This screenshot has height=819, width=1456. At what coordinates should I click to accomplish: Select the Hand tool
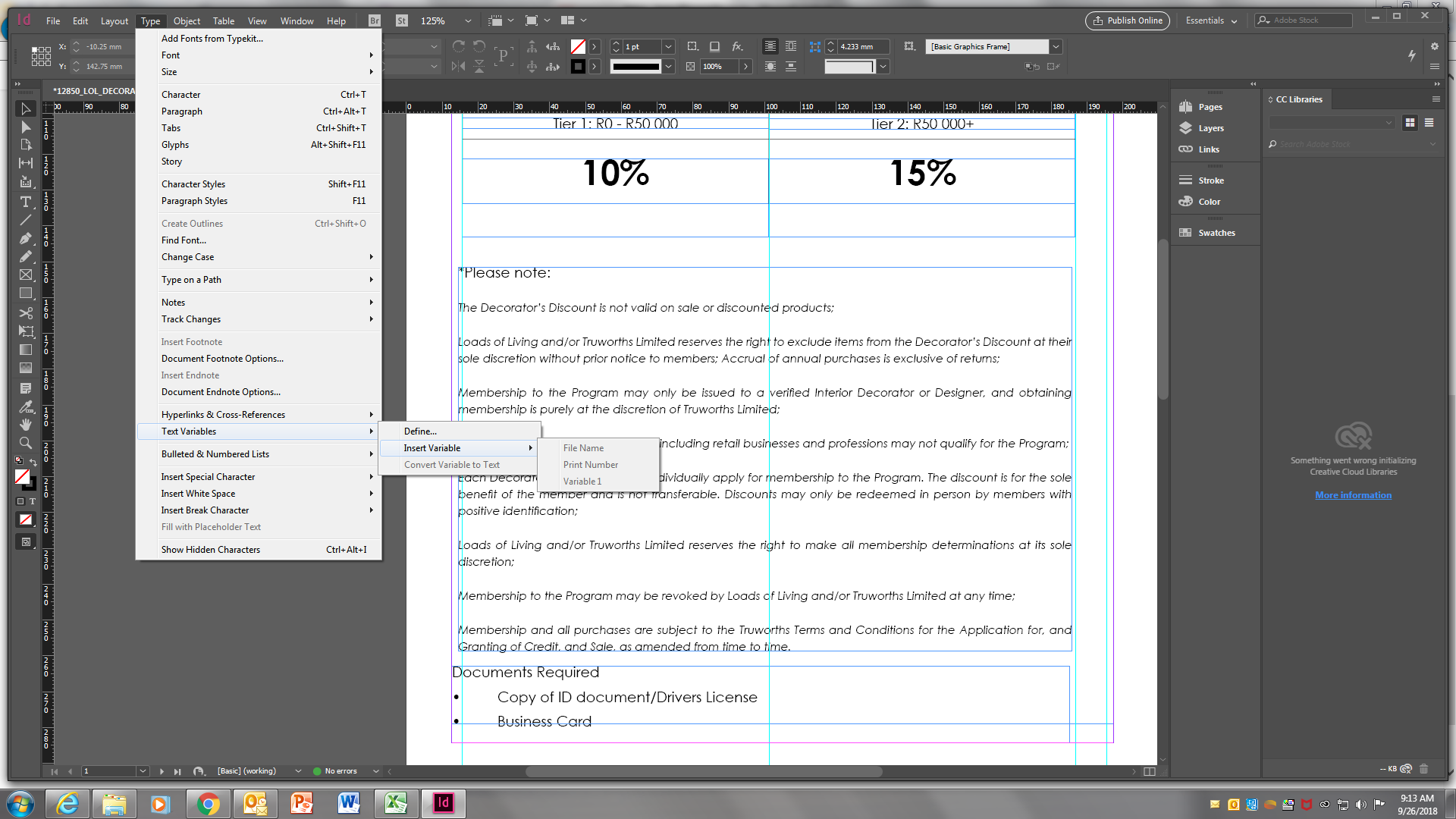(x=26, y=425)
